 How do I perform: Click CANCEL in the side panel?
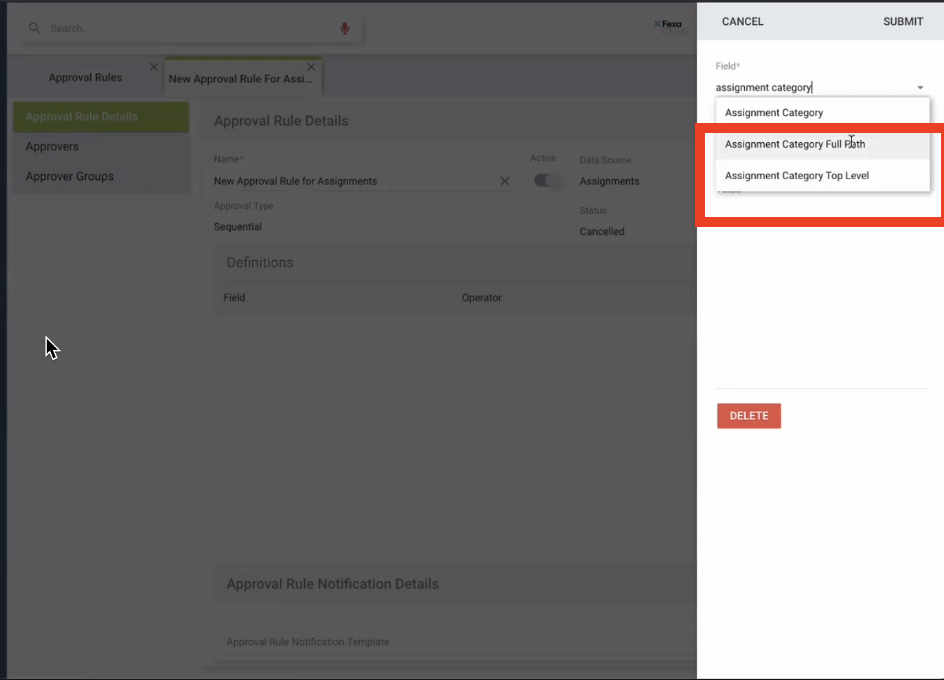click(x=742, y=22)
